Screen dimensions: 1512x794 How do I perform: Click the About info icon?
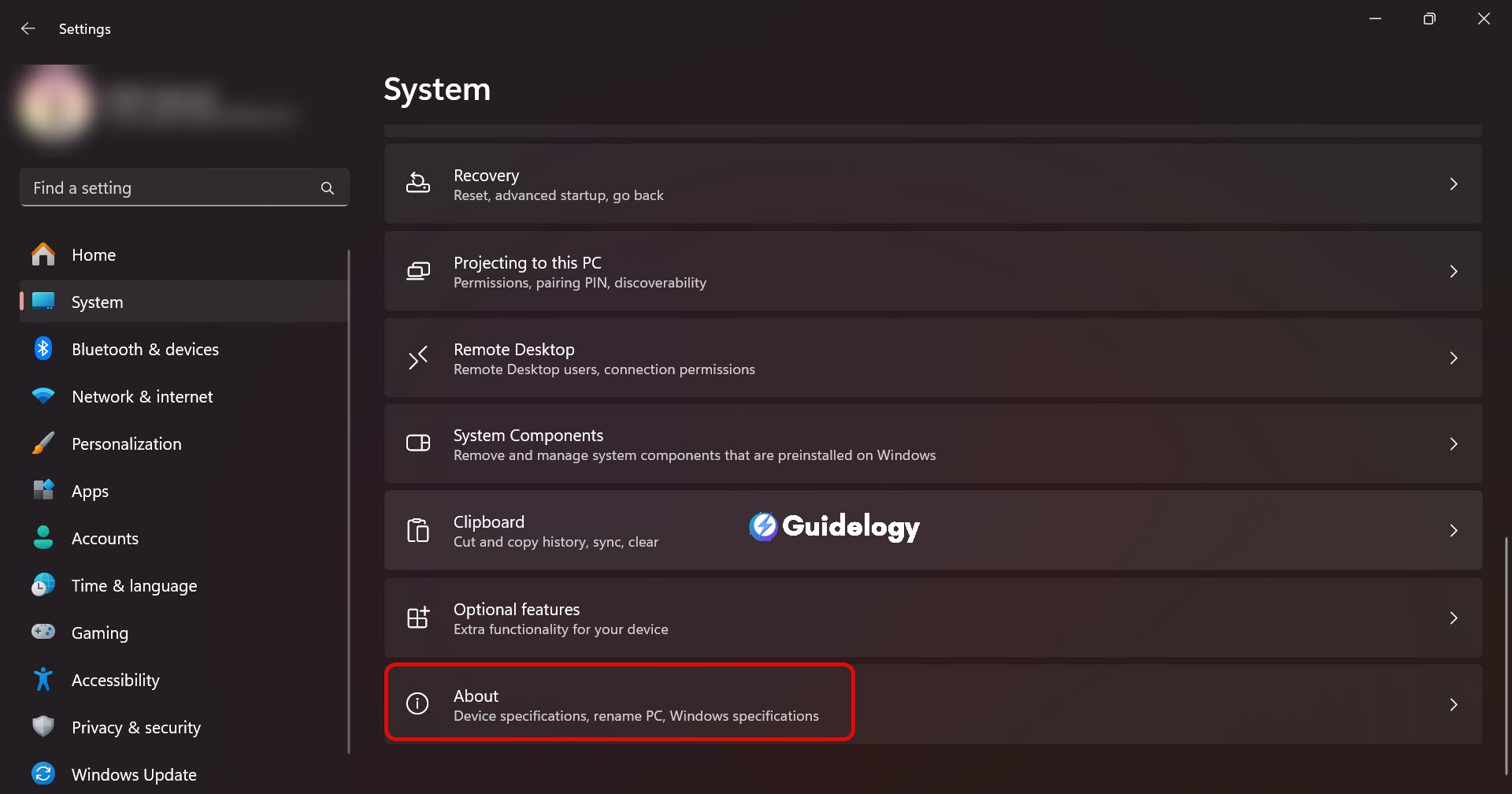(417, 703)
